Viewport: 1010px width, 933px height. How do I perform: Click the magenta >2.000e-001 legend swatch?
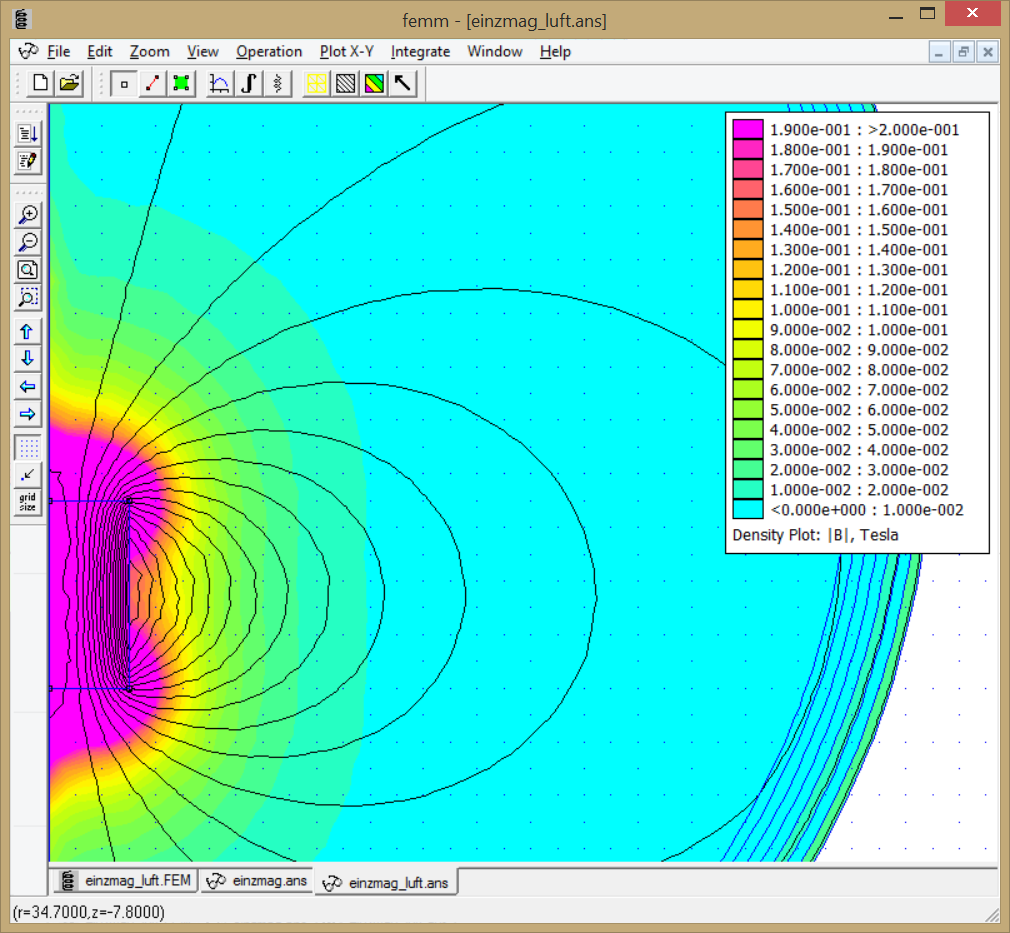point(748,130)
